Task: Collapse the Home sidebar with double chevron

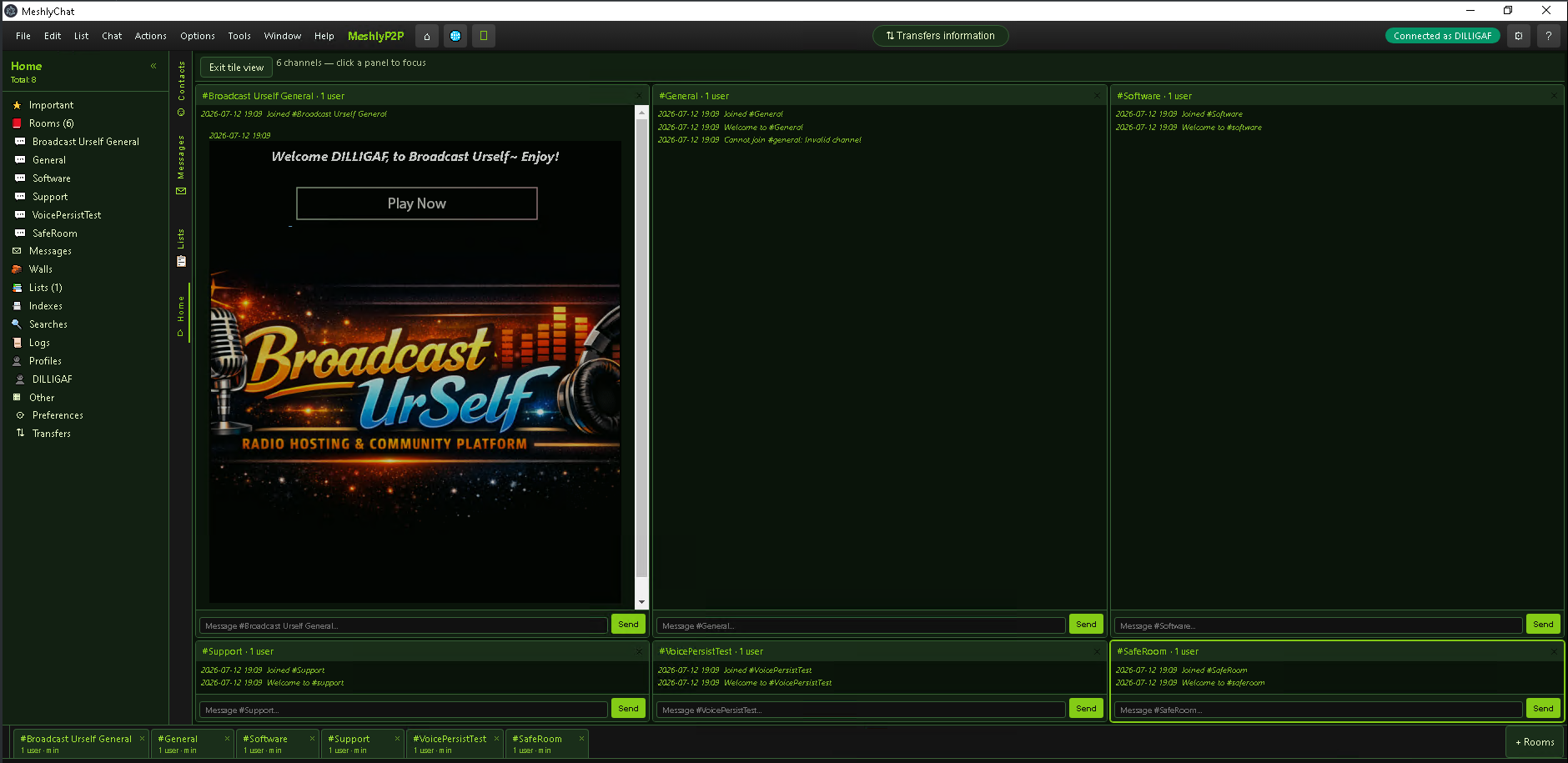Action: [x=153, y=66]
